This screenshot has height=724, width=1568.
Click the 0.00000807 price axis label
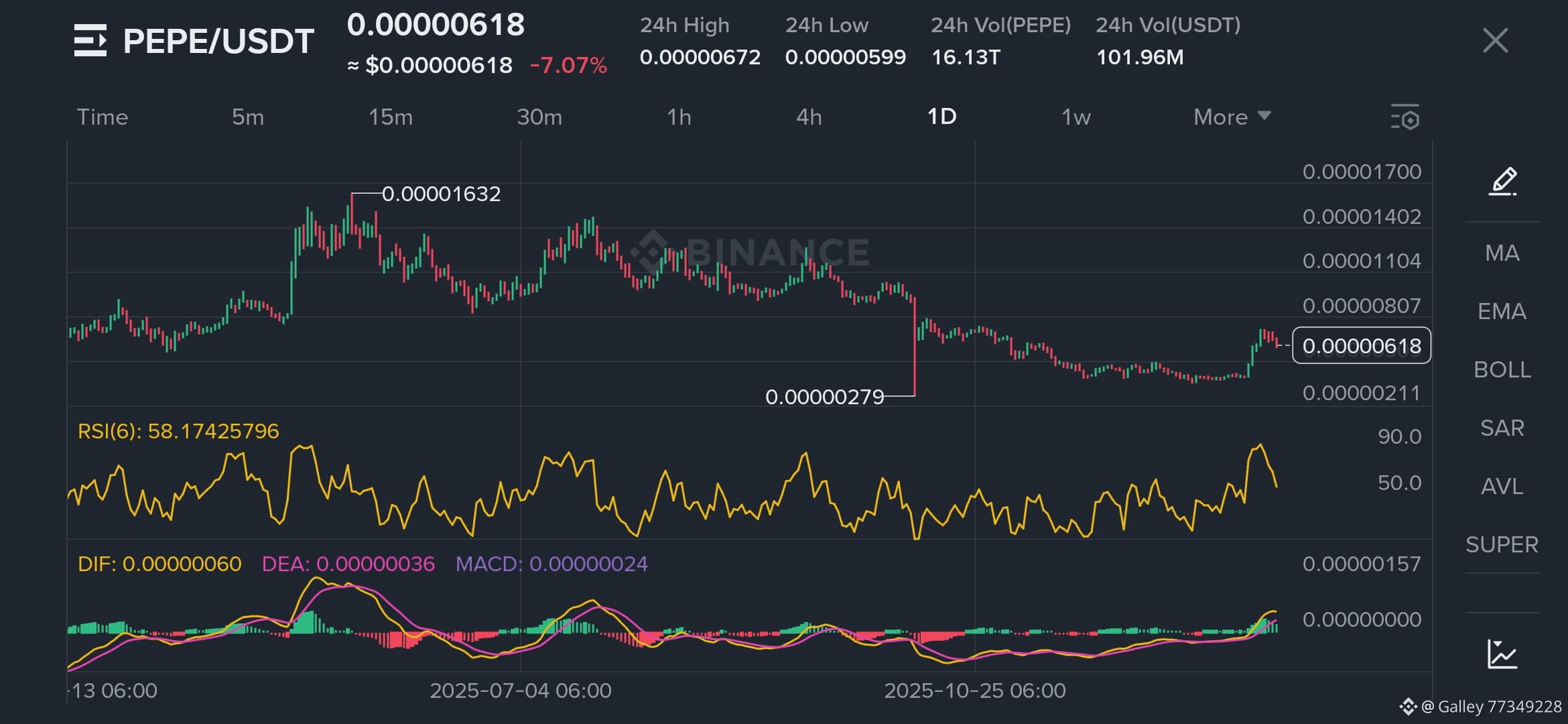(x=1362, y=306)
